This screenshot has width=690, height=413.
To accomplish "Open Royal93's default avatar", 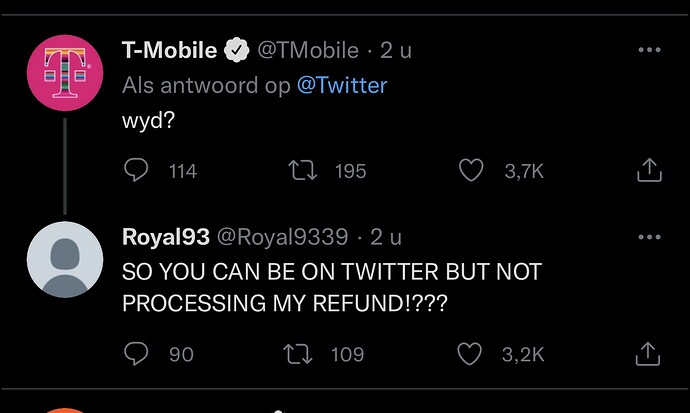I will 65,259.
